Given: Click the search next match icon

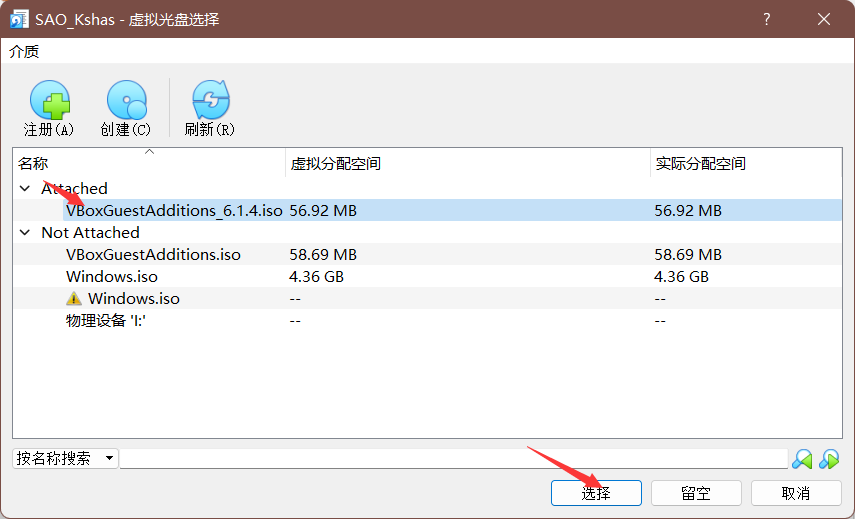Looking at the screenshot, I should 829,459.
